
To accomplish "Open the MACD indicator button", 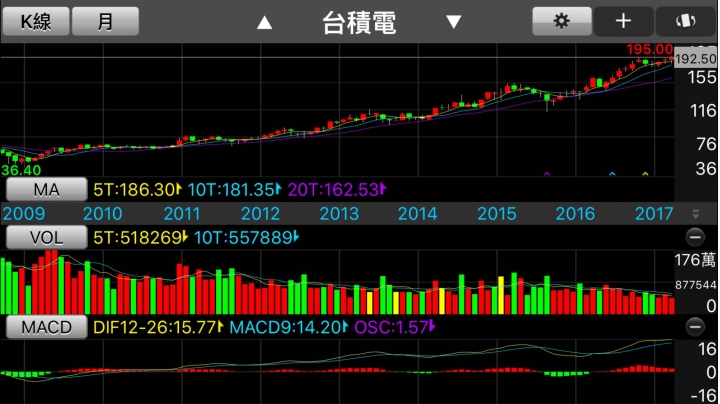I will pos(46,327).
